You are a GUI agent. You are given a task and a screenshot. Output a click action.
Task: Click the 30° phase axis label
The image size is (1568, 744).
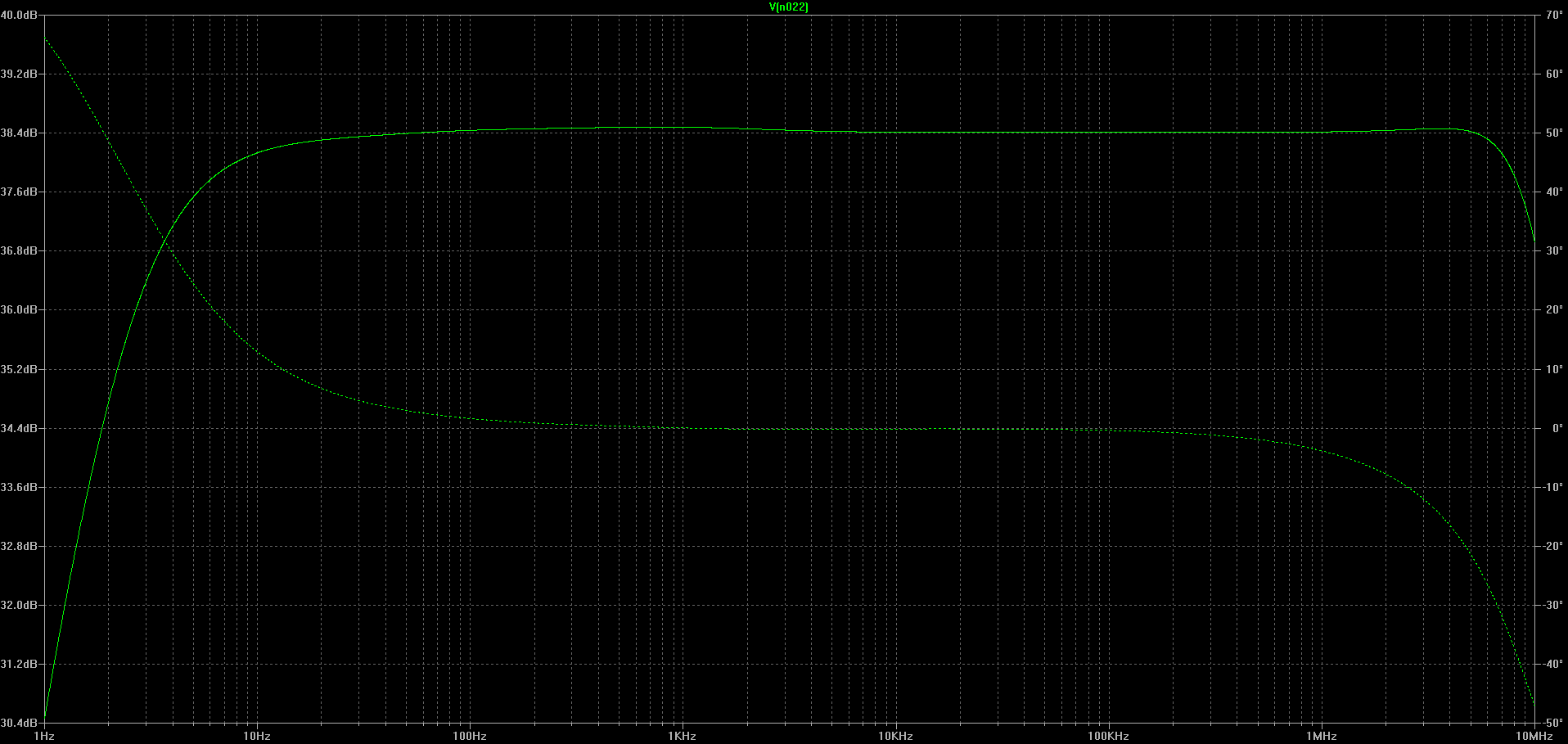[x=1554, y=250]
